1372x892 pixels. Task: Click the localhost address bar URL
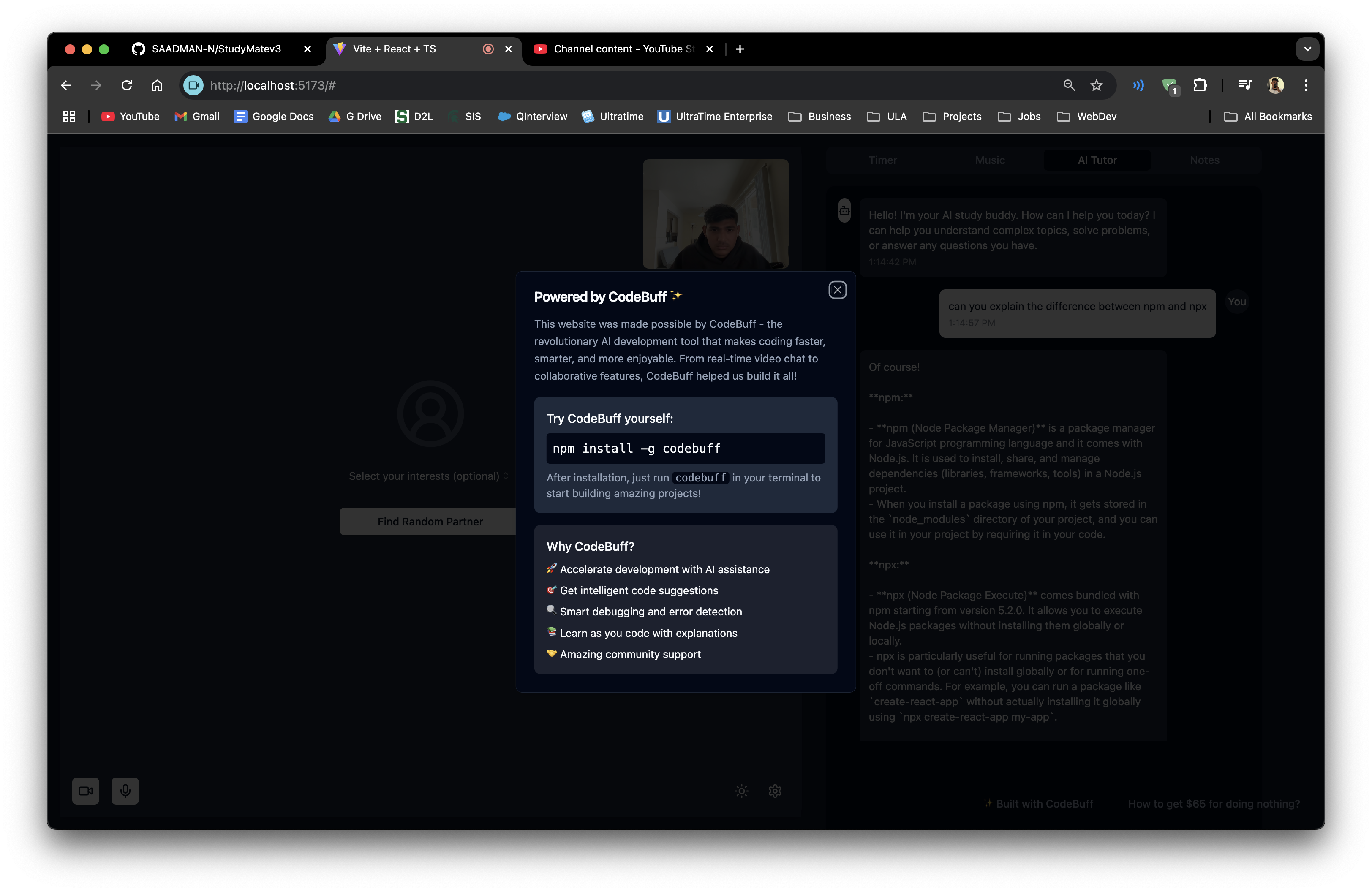273,85
